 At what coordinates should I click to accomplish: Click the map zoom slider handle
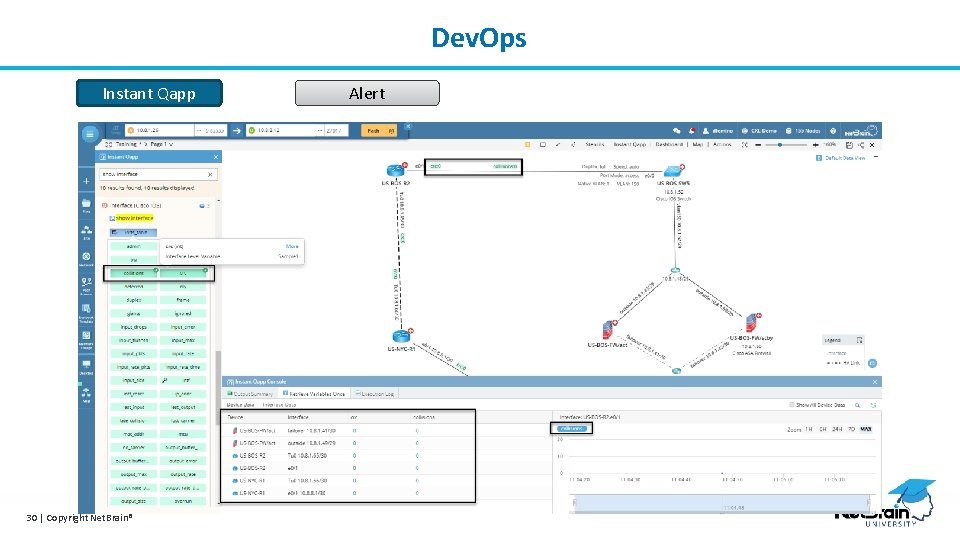[779, 145]
